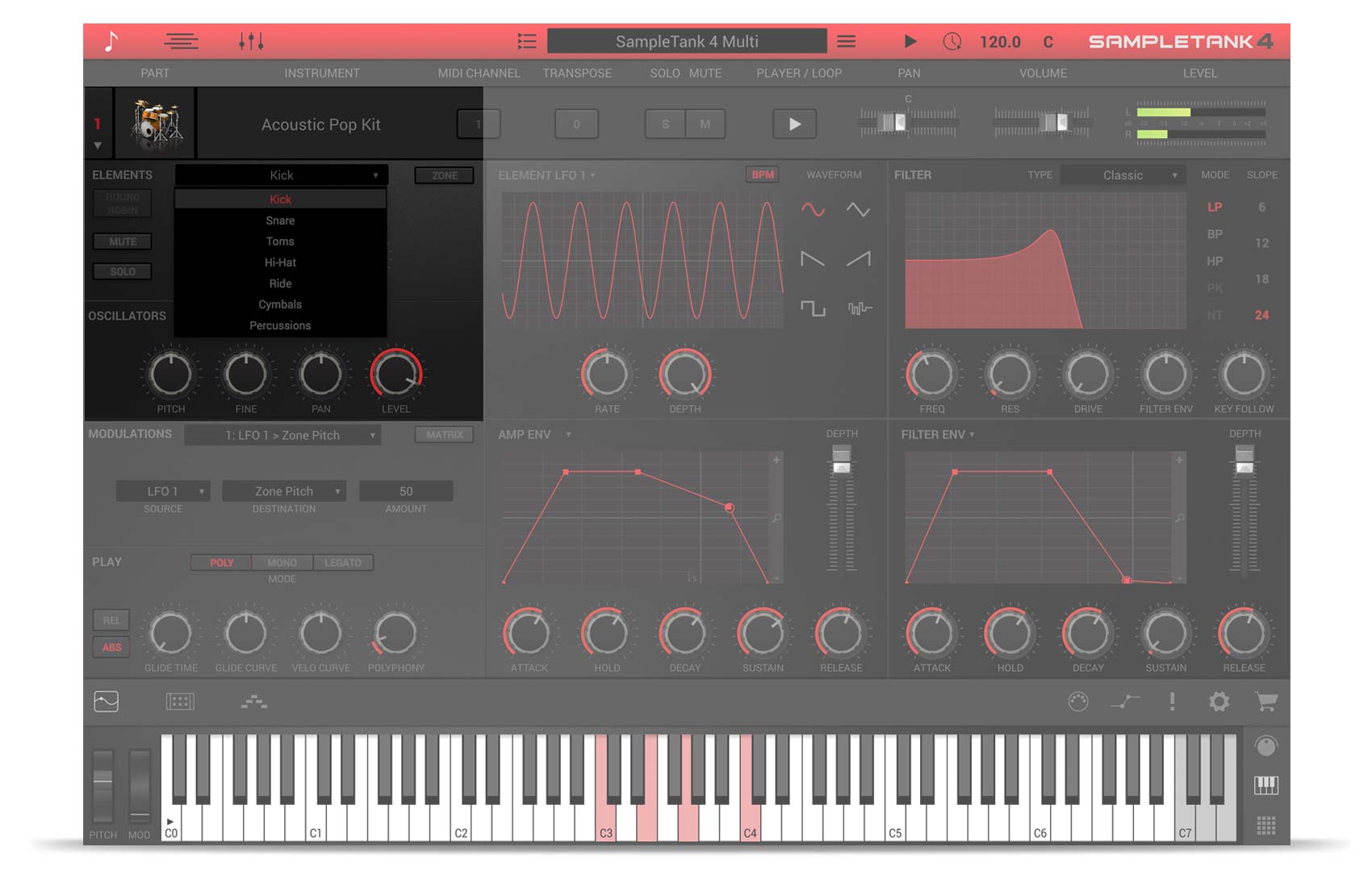Open the mixer sliders icon in header
Screen dimensions: 1372x872
click(251, 41)
